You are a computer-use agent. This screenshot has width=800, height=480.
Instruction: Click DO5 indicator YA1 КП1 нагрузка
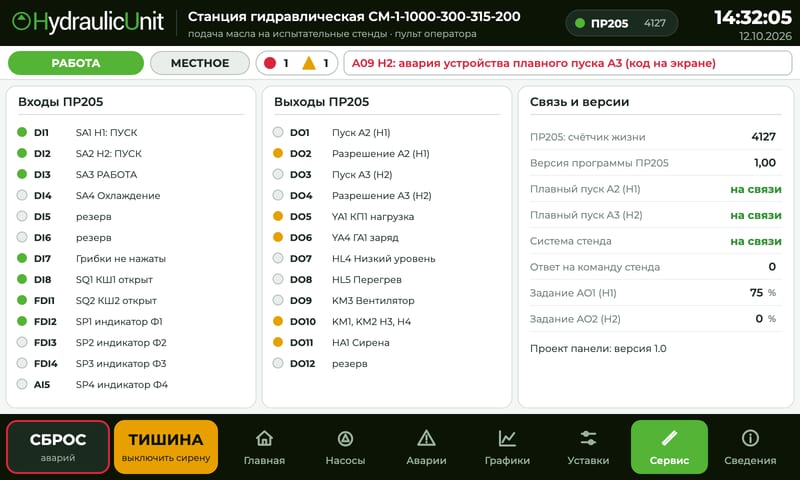click(x=278, y=216)
